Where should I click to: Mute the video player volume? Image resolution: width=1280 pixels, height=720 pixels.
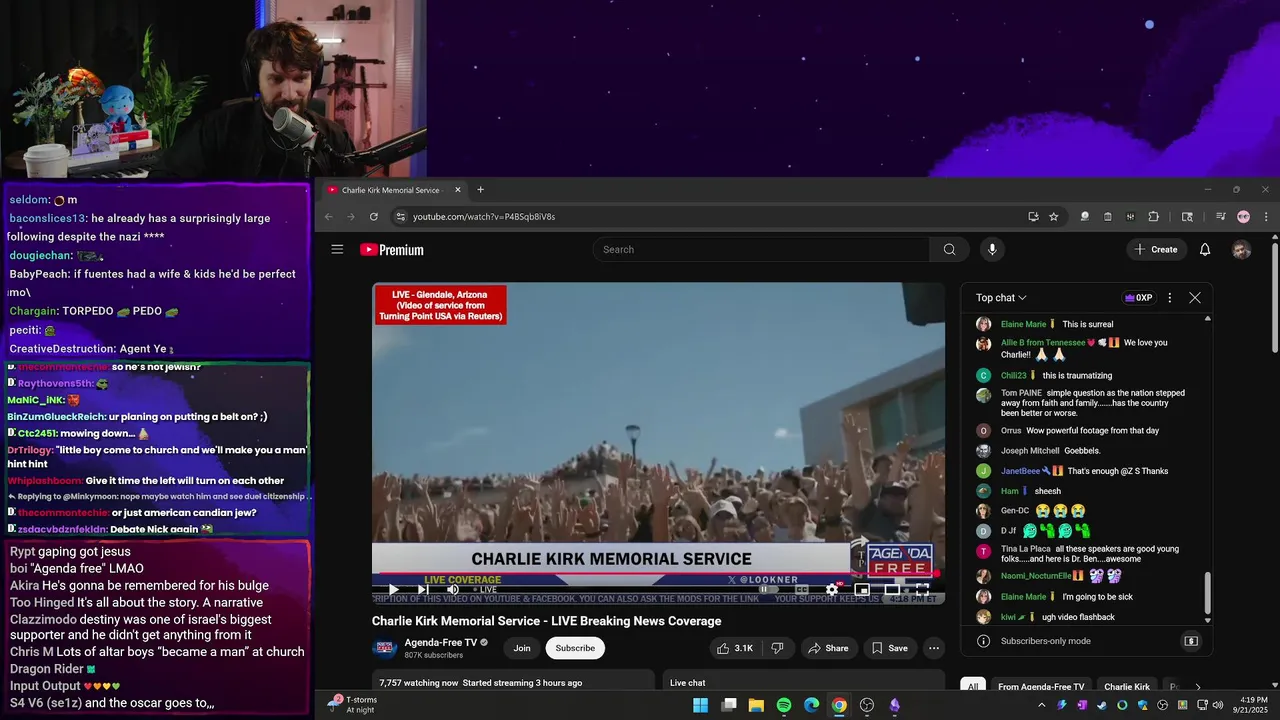tap(452, 590)
